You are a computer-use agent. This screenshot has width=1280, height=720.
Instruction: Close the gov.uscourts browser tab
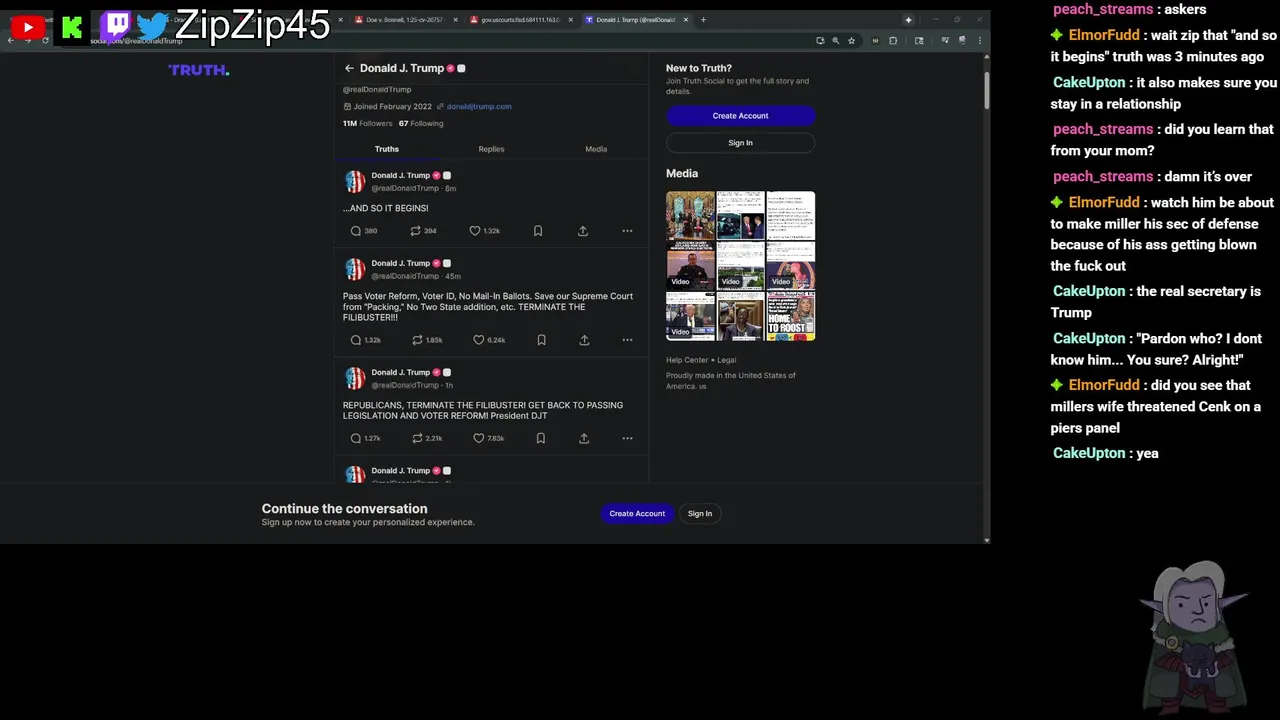pyautogui.click(x=571, y=20)
